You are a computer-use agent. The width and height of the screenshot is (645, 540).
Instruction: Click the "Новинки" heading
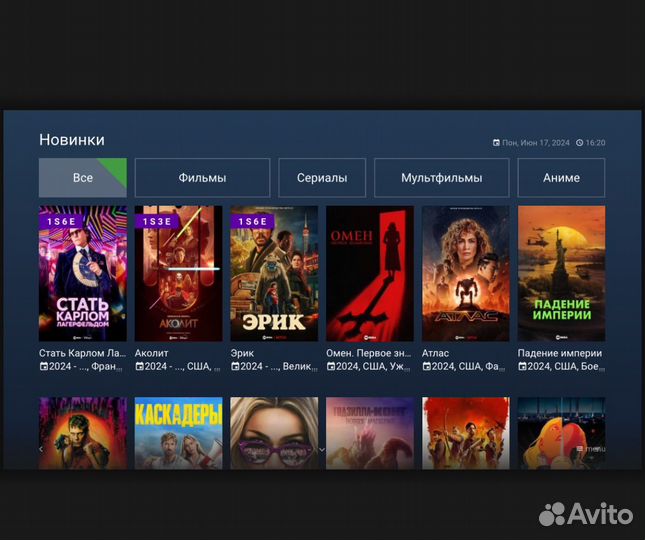(72, 140)
